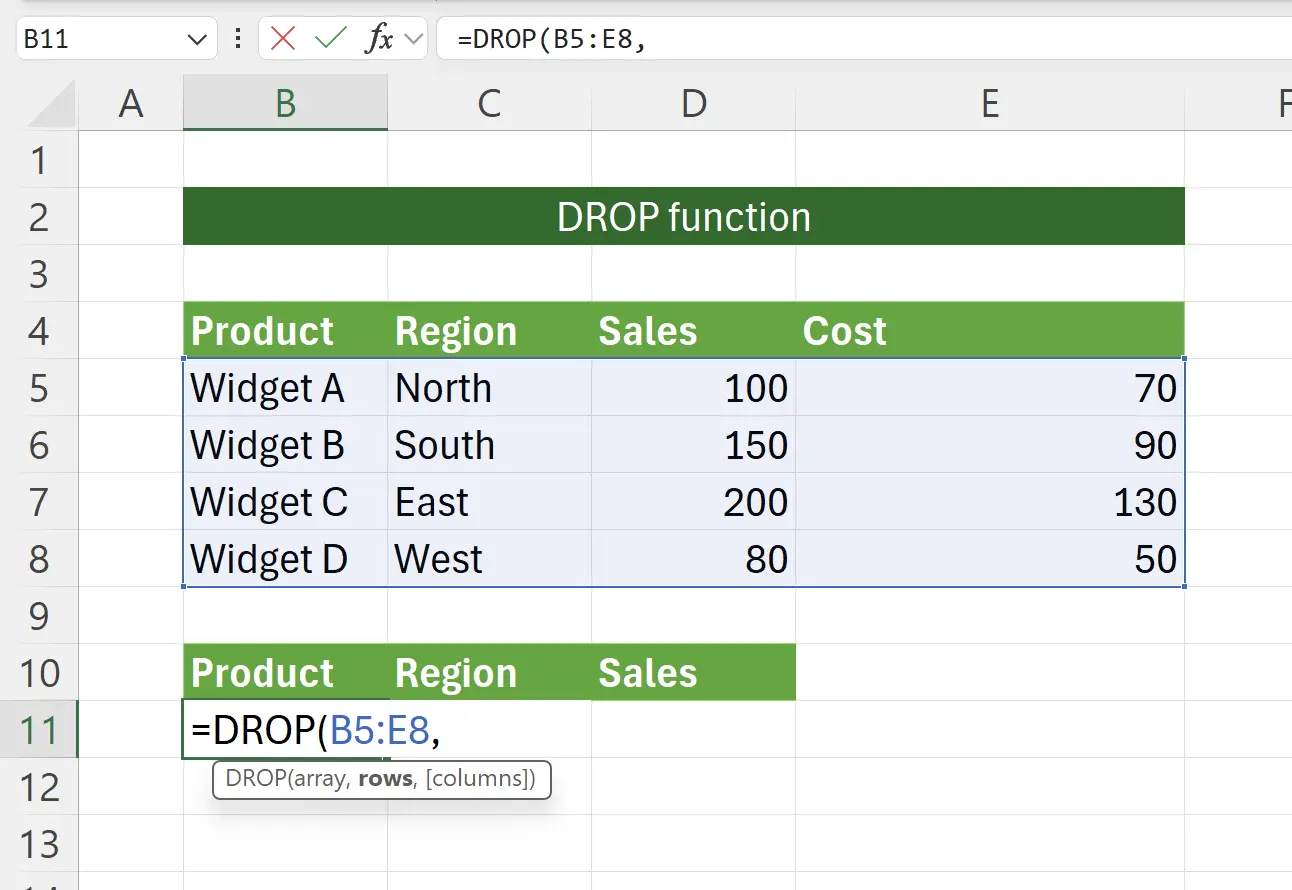Click the DROP function title banner cell
Image resolution: width=1292 pixels, height=890 pixels.
[x=683, y=216]
